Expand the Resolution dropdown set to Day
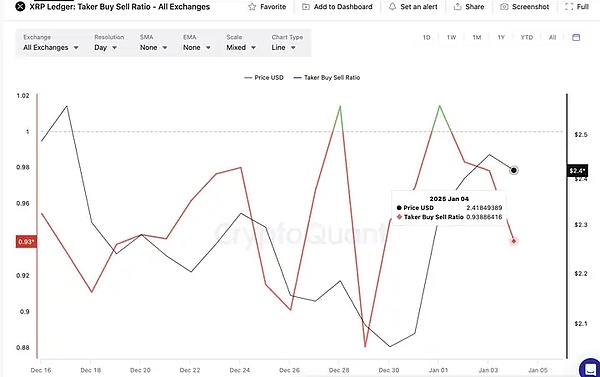 [106, 47]
